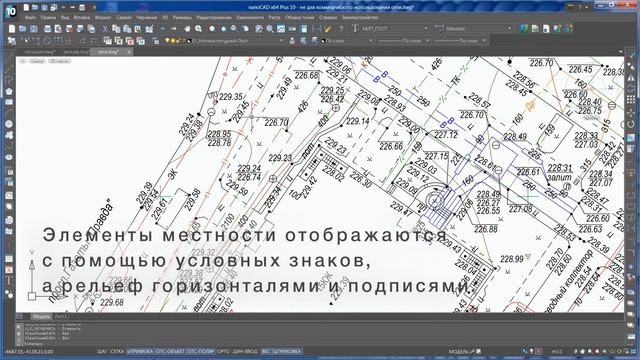Click the Undo arrow icon
The width and height of the screenshot is (640, 360).
click(162, 29)
